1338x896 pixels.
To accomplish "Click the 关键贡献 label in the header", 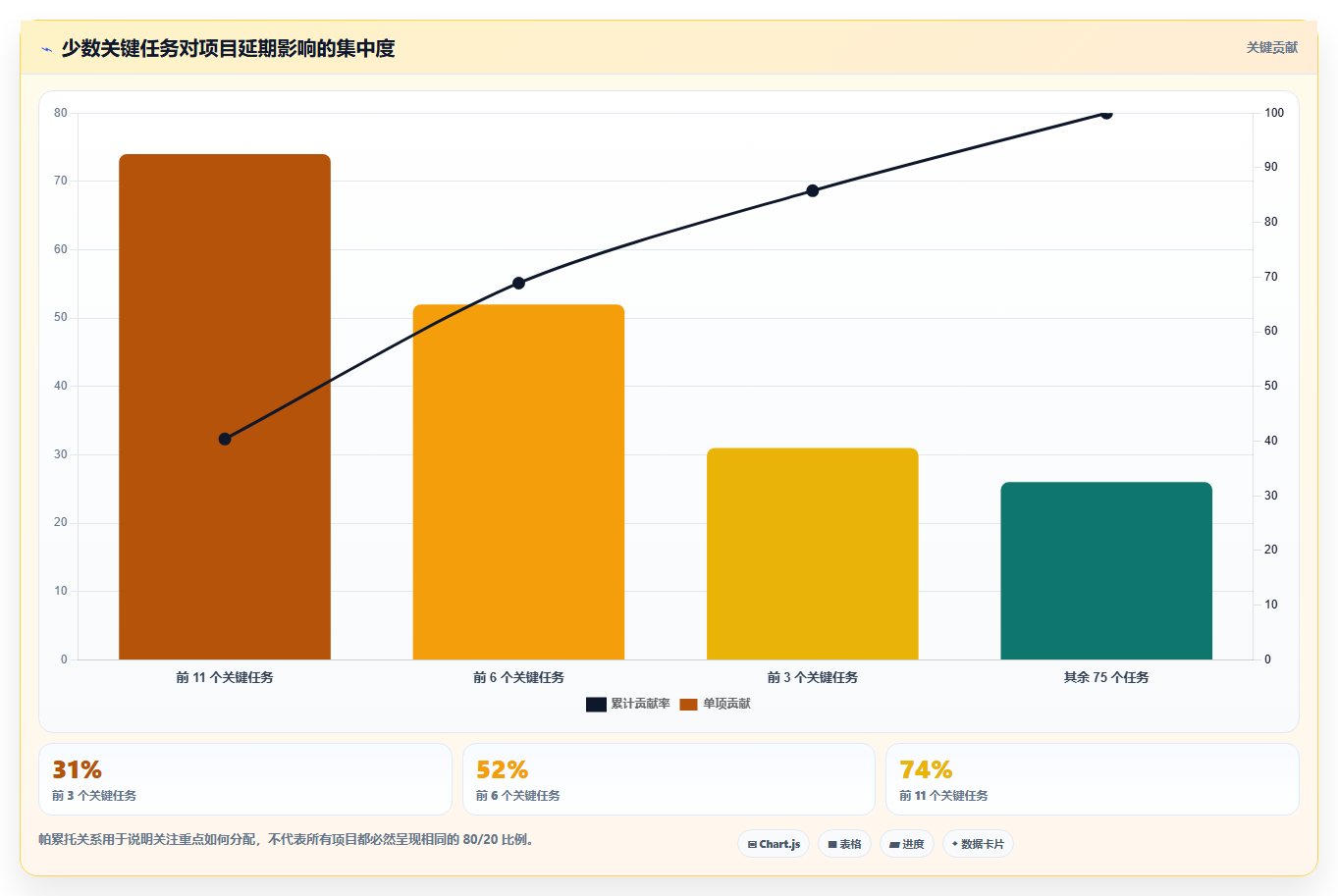I will (x=1271, y=48).
